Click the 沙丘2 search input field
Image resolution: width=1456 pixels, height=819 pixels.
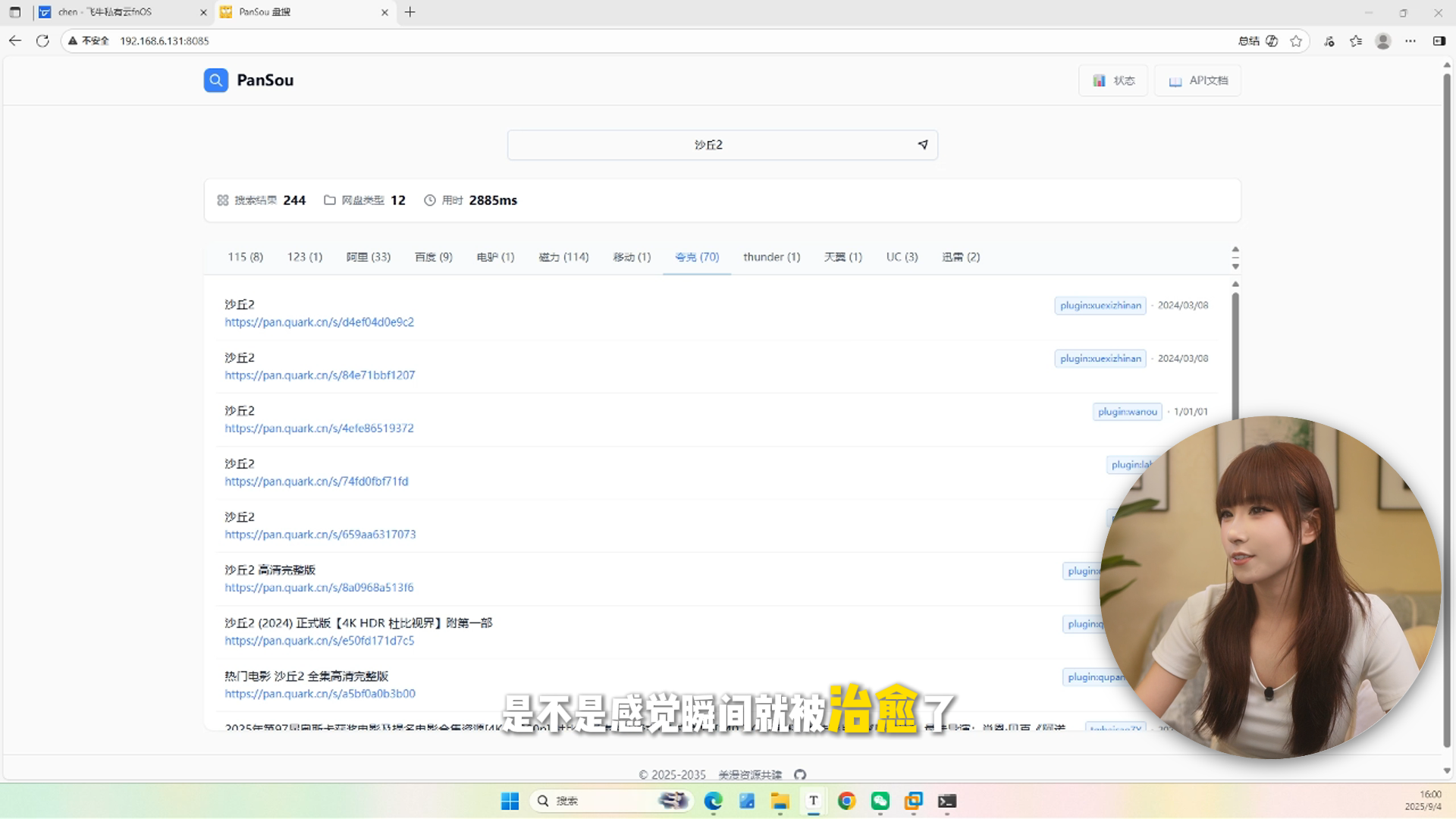(709, 145)
